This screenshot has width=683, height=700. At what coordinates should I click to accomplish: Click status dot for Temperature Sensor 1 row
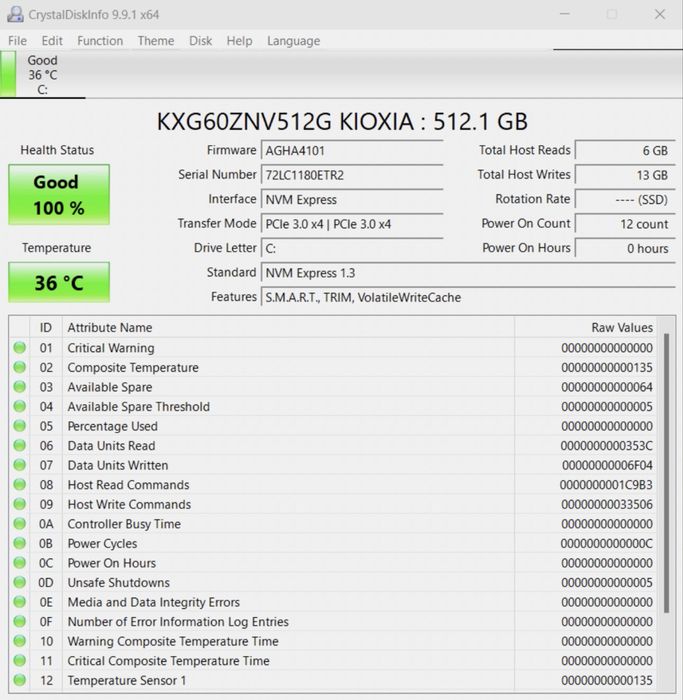point(20,680)
